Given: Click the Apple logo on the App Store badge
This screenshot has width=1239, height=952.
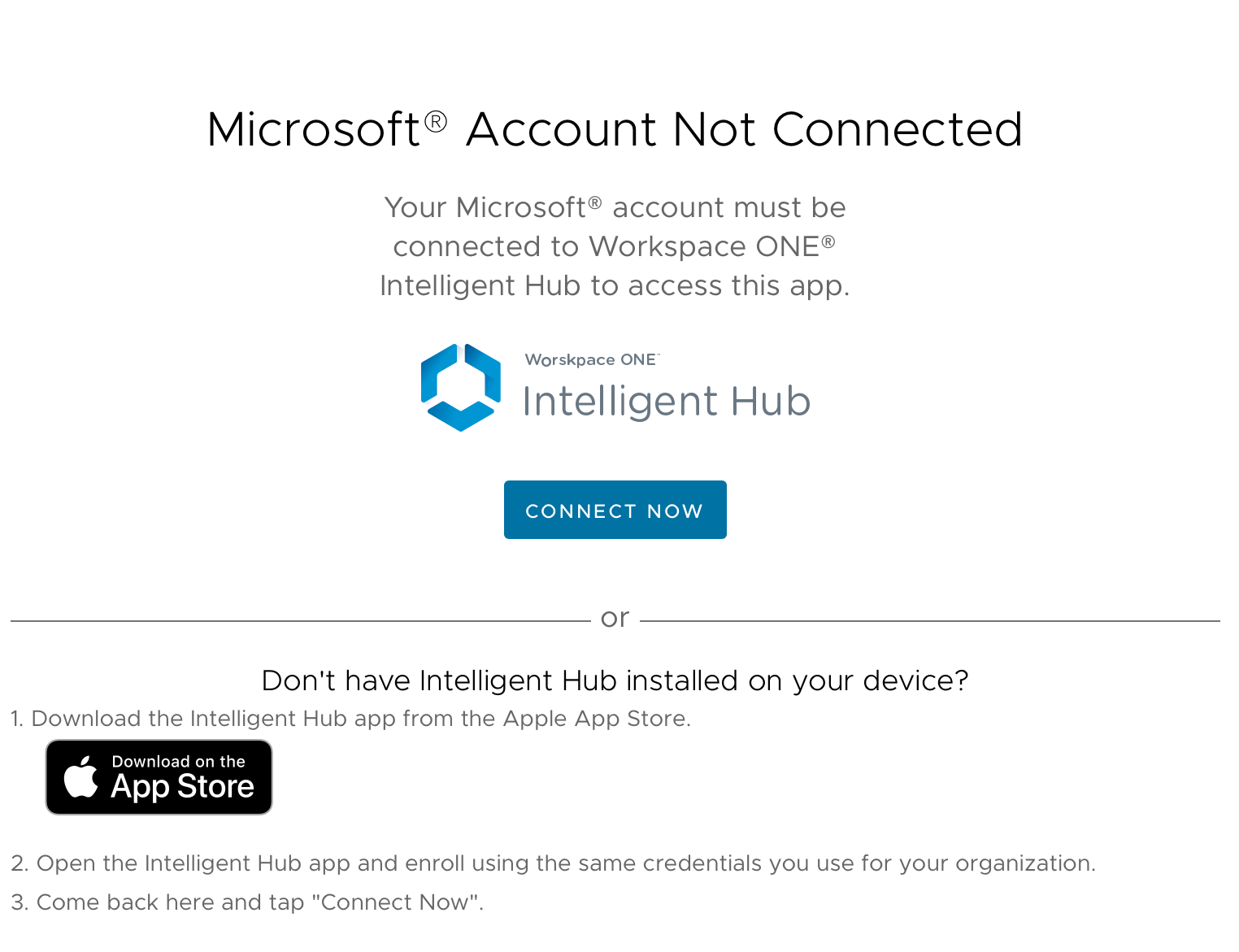Looking at the screenshot, I should point(81,777).
